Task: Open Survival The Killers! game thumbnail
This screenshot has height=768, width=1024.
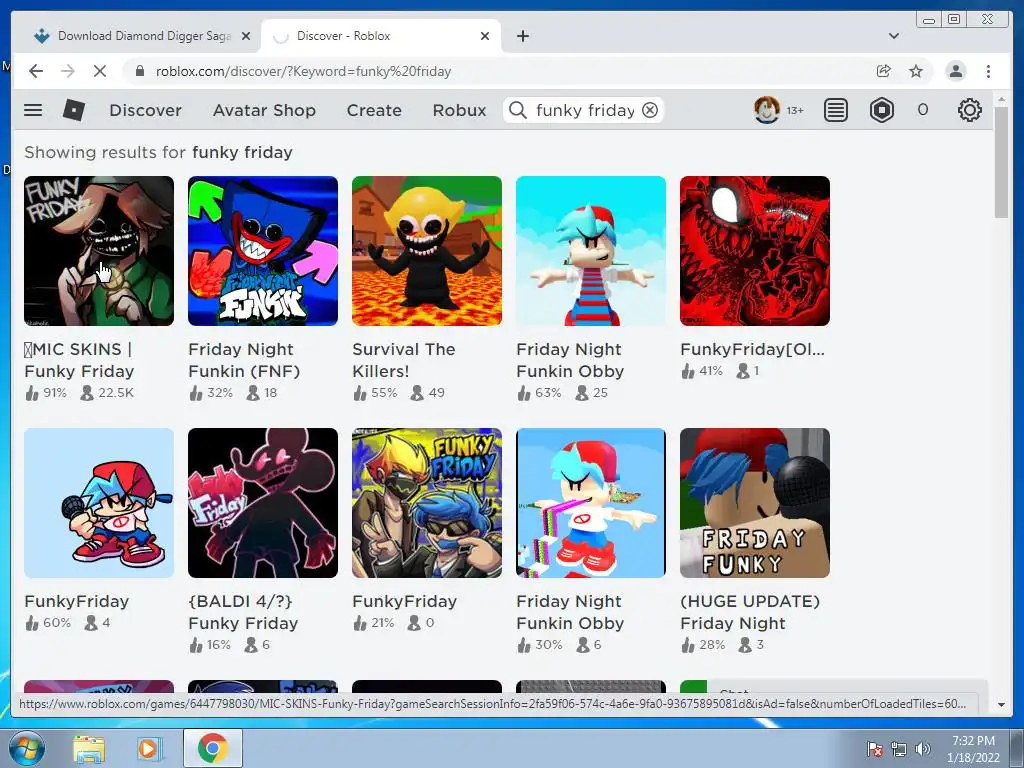Action: coord(427,251)
